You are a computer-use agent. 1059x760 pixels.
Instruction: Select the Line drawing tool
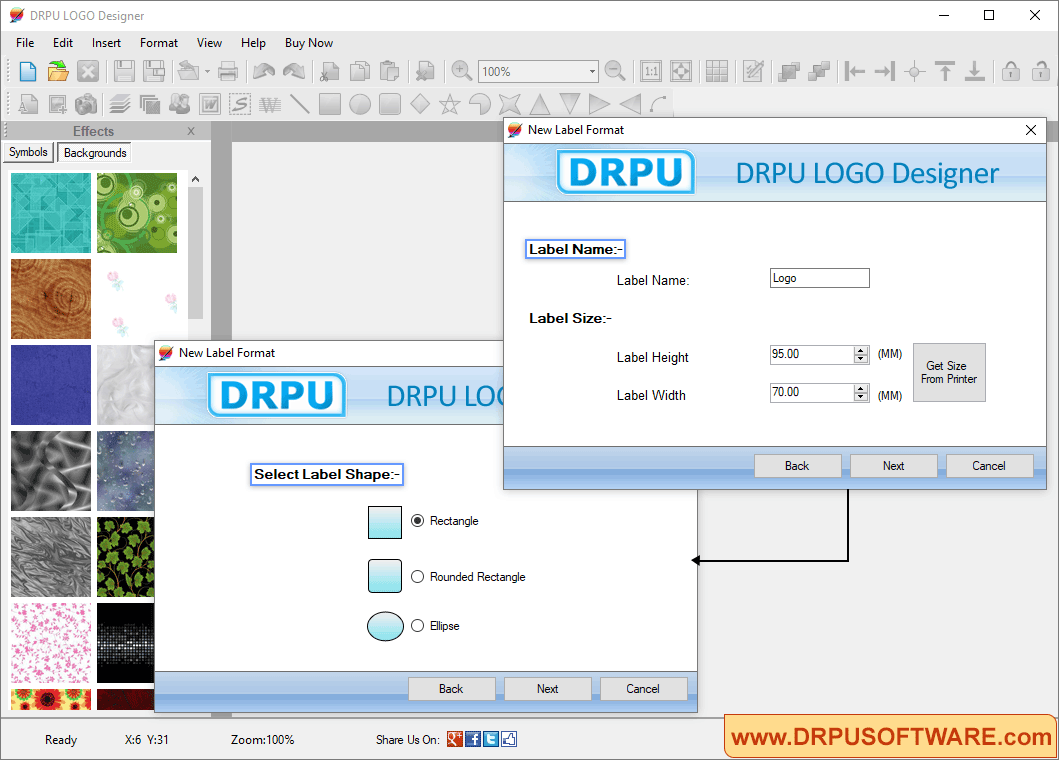tap(300, 104)
